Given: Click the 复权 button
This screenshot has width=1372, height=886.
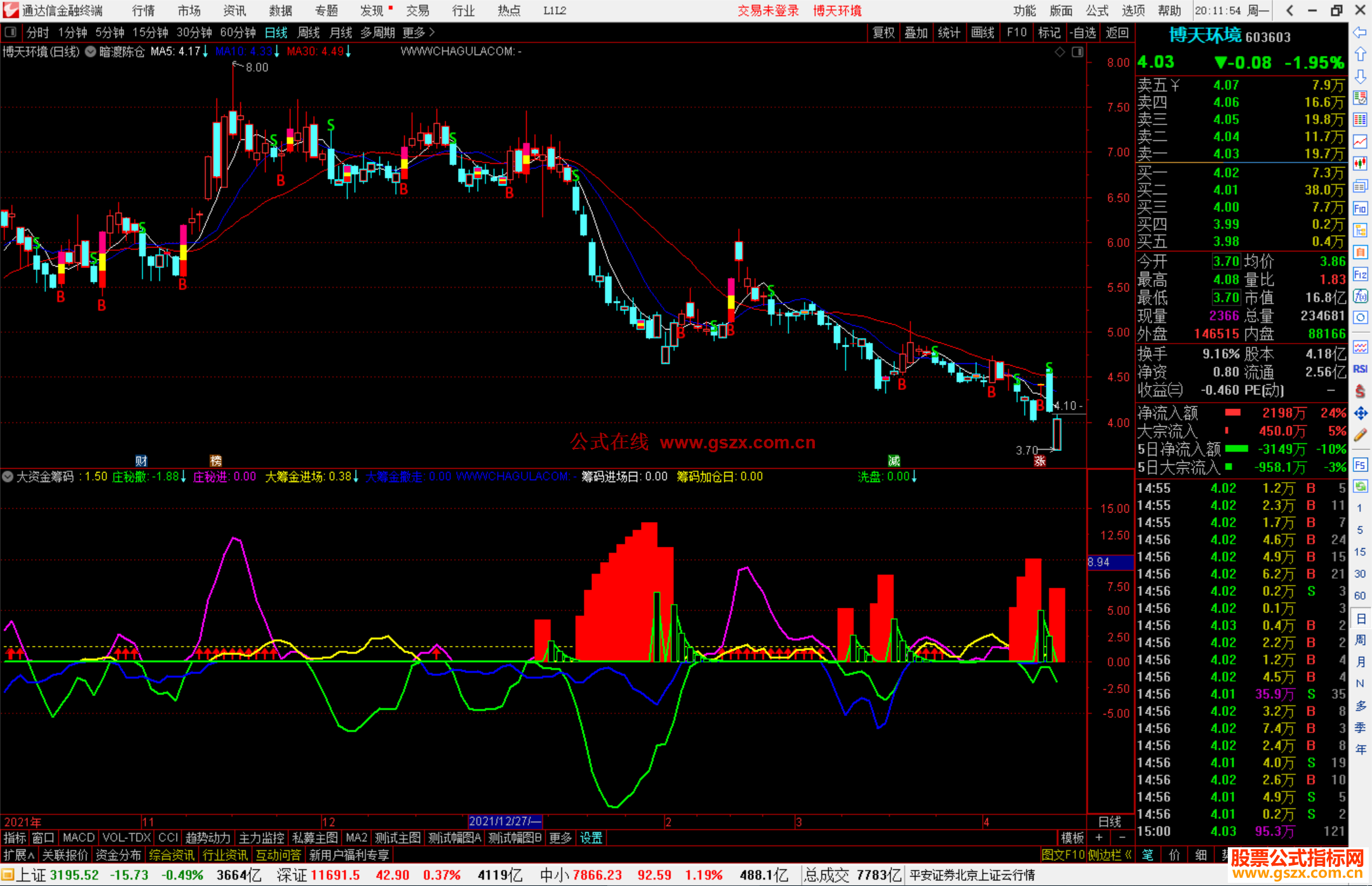Looking at the screenshot, I should click(884, 32).
